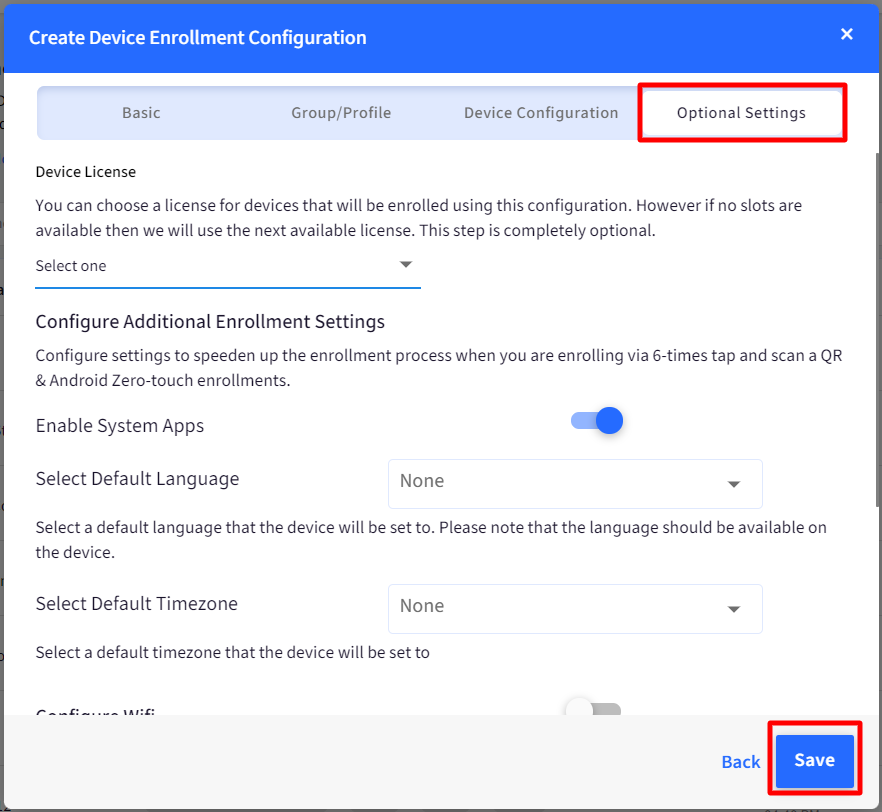This screenshot has height=812, width=882.
Task: Expand the Select Default Timezone dropdown
Action: (x=560, y=608)
